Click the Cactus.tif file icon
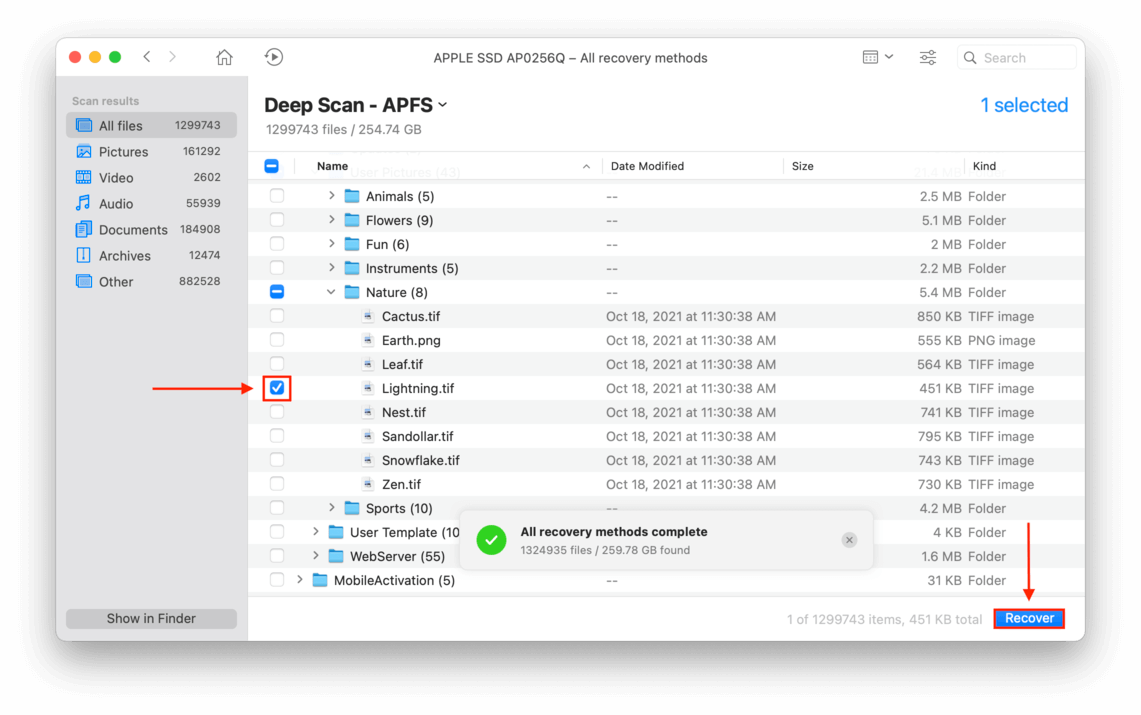The height and width of the screenshot is (715, 1141). click(x=368, y=316)
